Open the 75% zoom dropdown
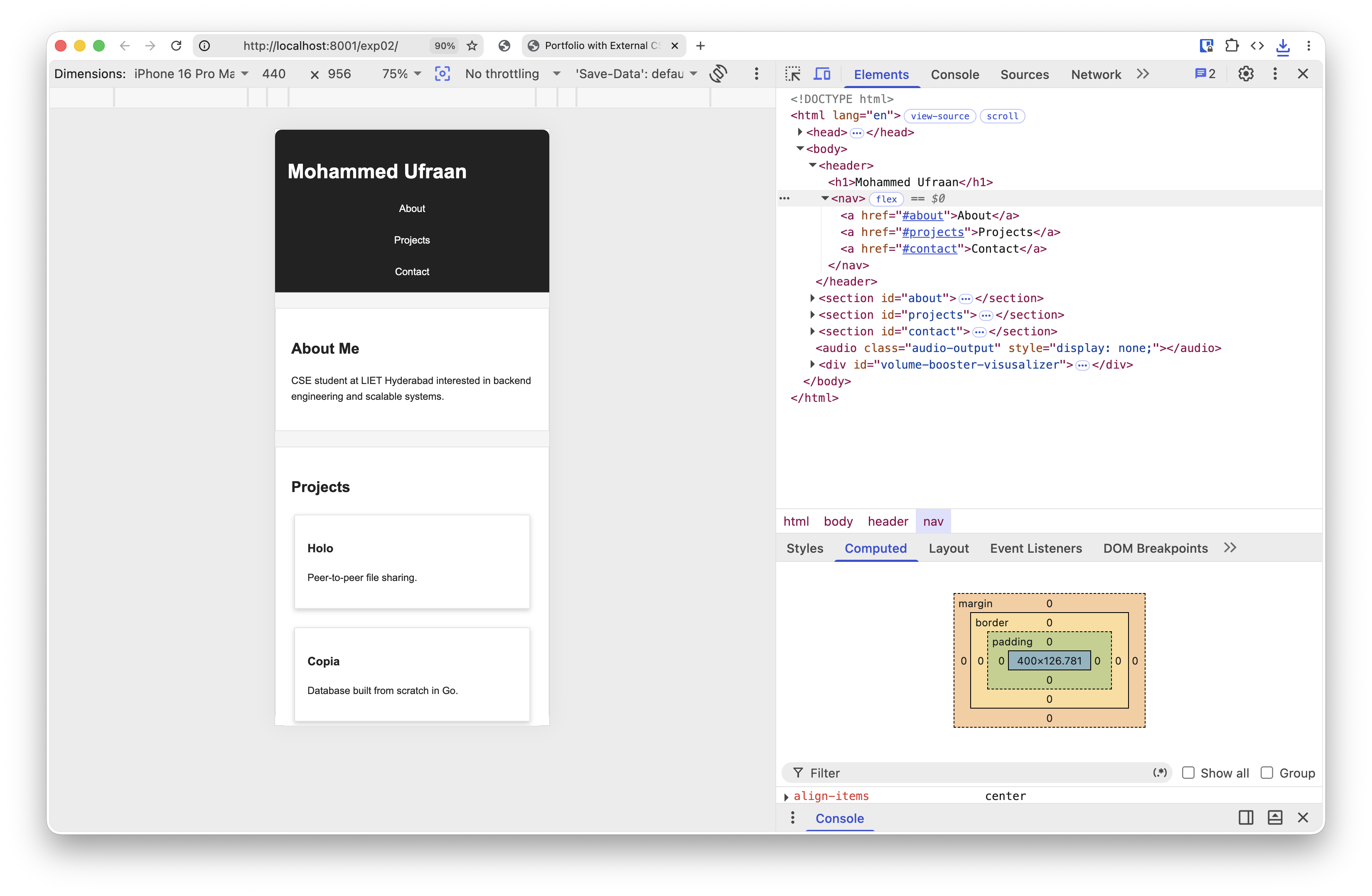 (x=401, y=74)
